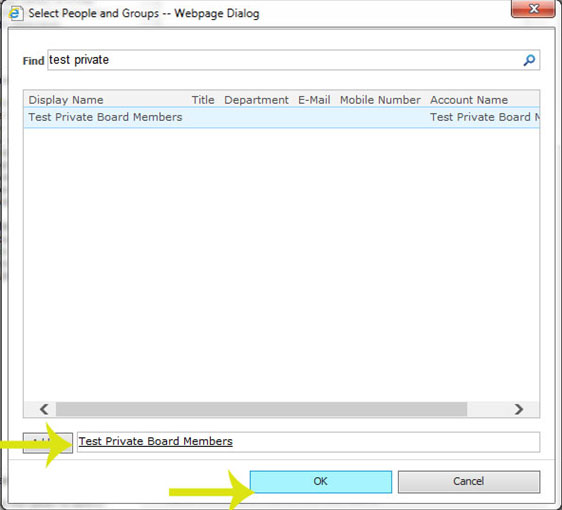Viewport: 562px width, 510px height.
Task: Click the Title column header
Action: click(203, 100)
